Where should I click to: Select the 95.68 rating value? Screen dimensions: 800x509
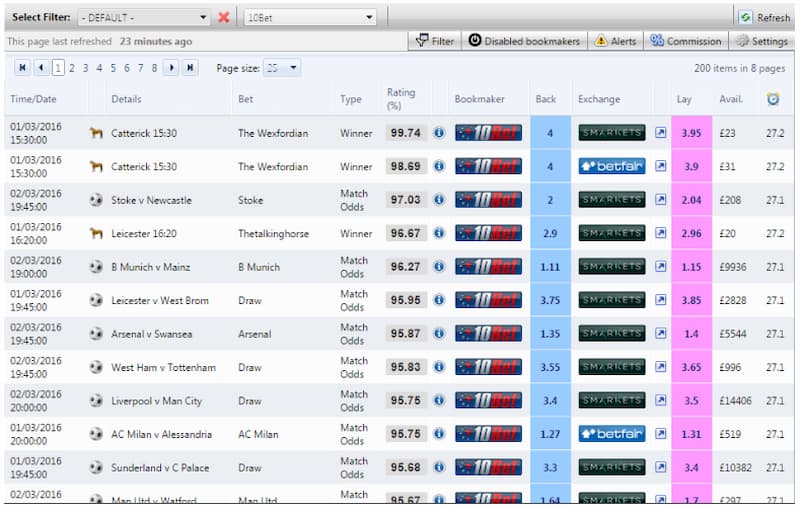(406, 467)
